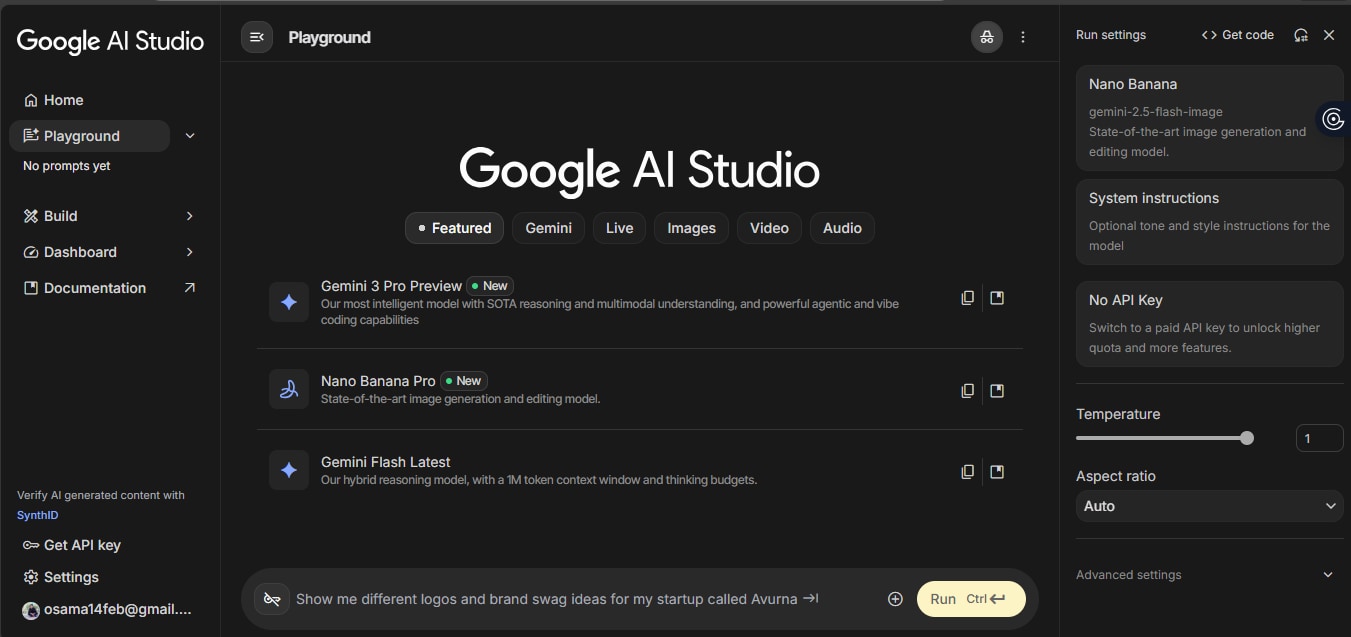Open the SynthID link
The image size is (1351, 637).
pos(33,515)
